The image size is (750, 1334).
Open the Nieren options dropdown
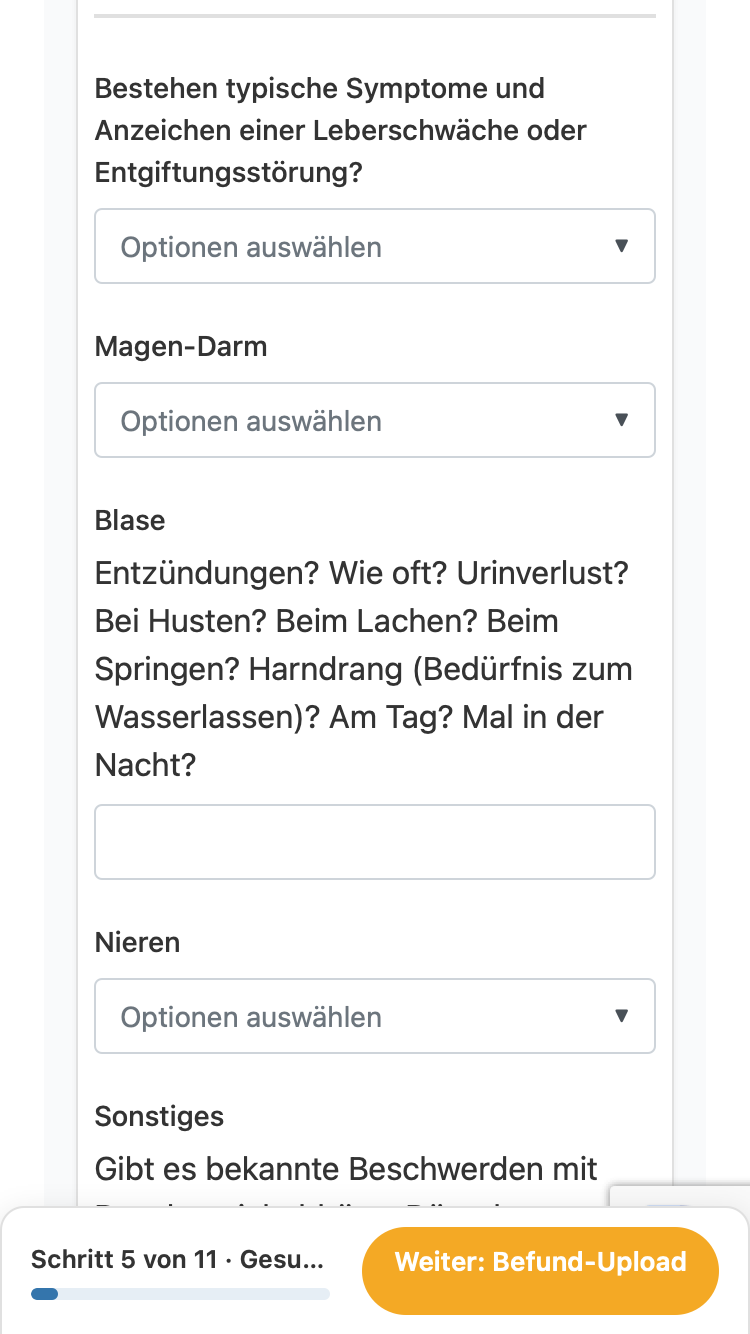(x=375, y=1016)
